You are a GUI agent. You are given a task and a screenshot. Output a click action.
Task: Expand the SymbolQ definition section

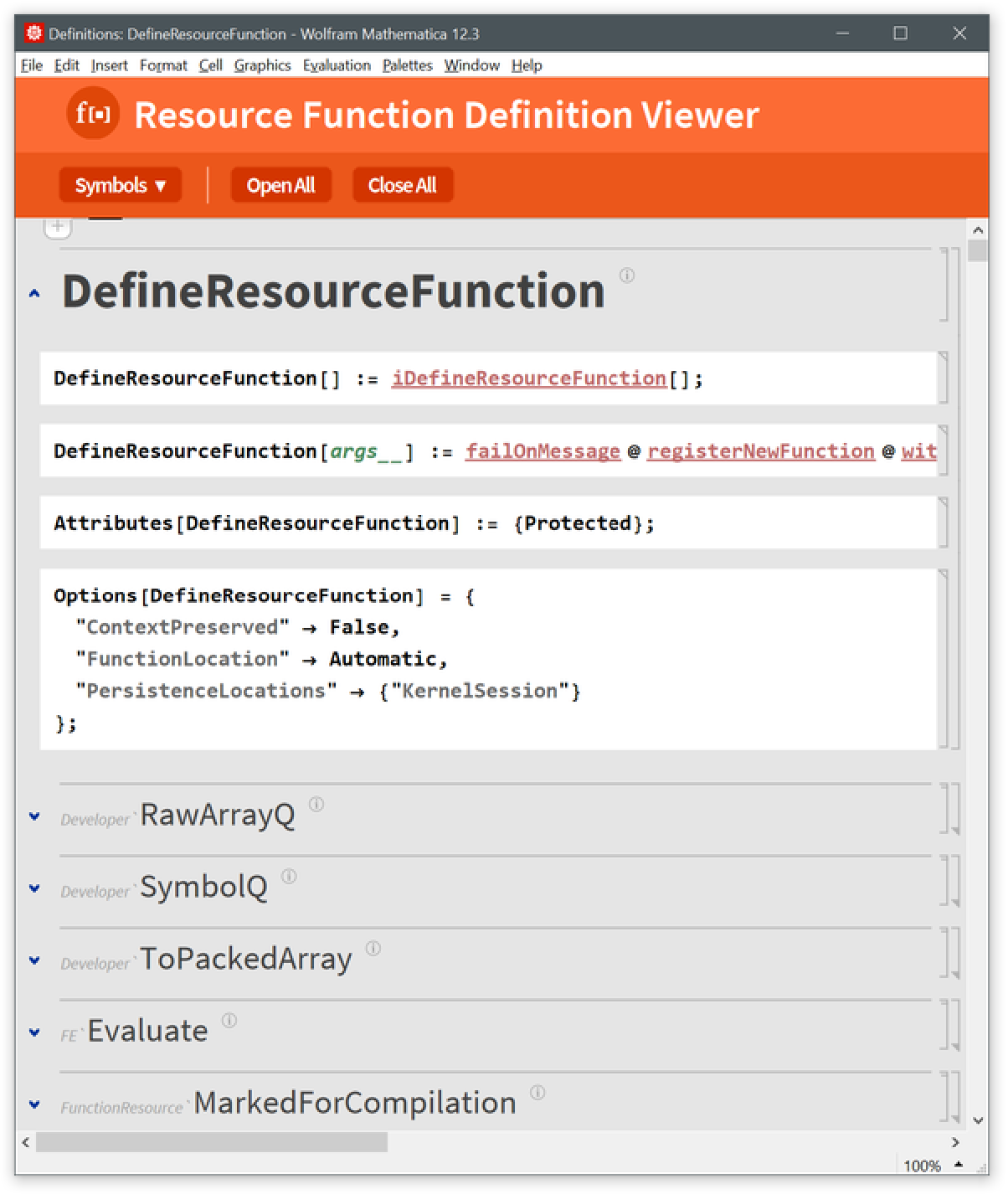(34, 888)
